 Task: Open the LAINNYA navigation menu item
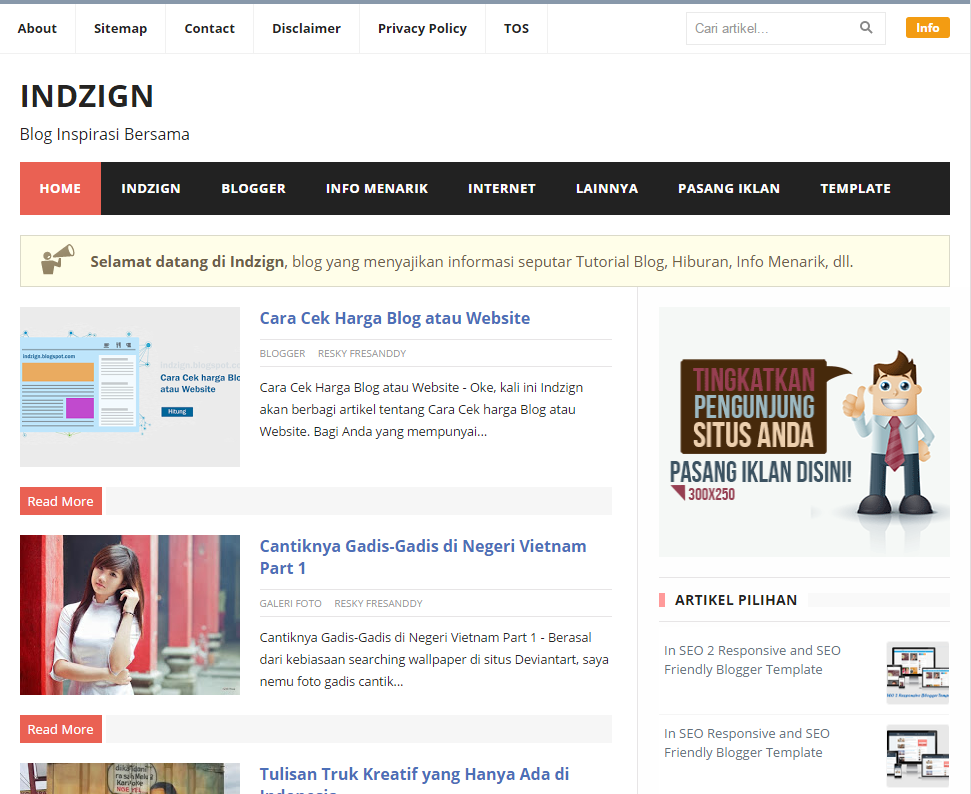tap(607, 188)
